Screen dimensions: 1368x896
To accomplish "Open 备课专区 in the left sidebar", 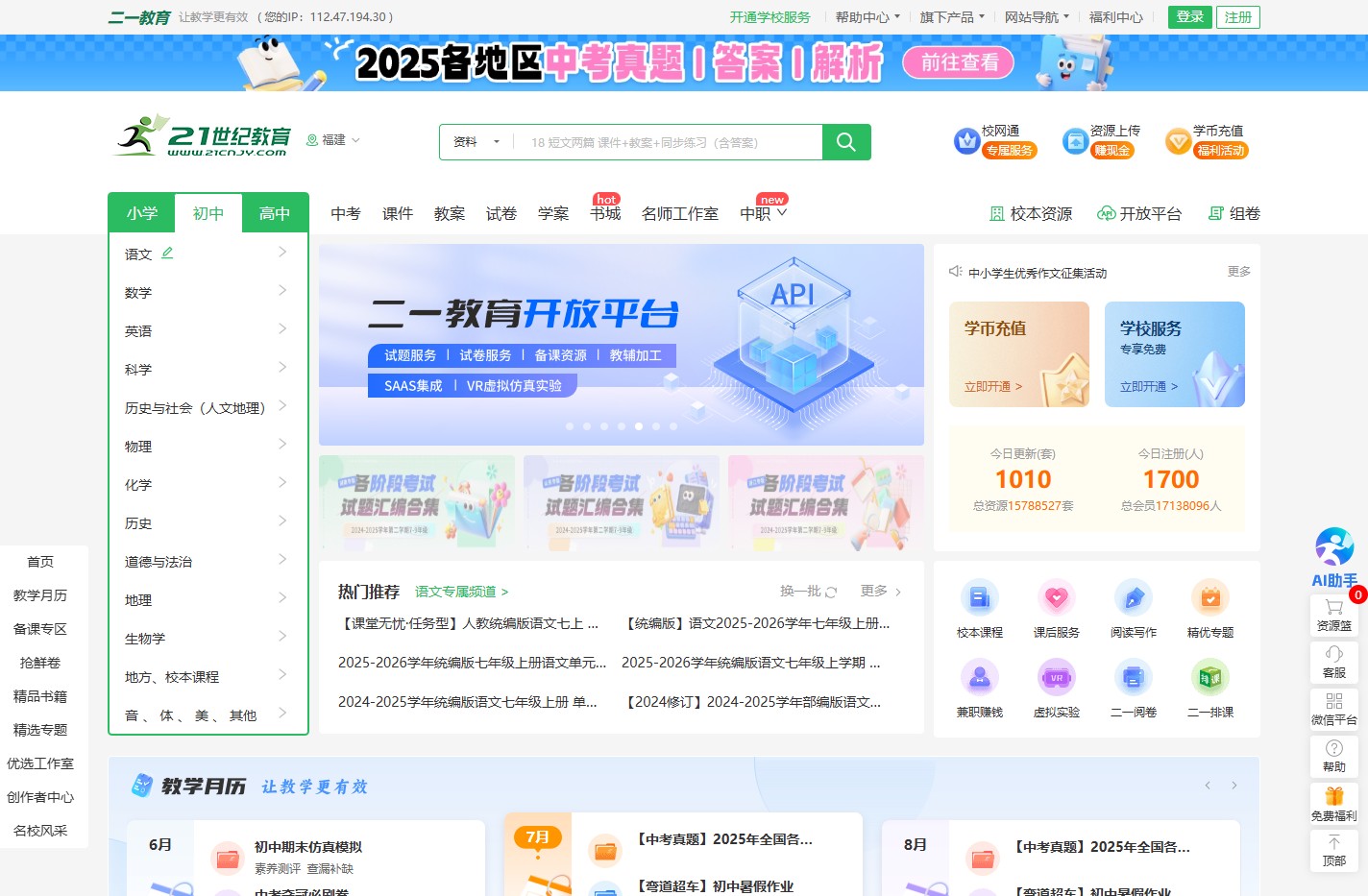I will (x=40, y=629).
